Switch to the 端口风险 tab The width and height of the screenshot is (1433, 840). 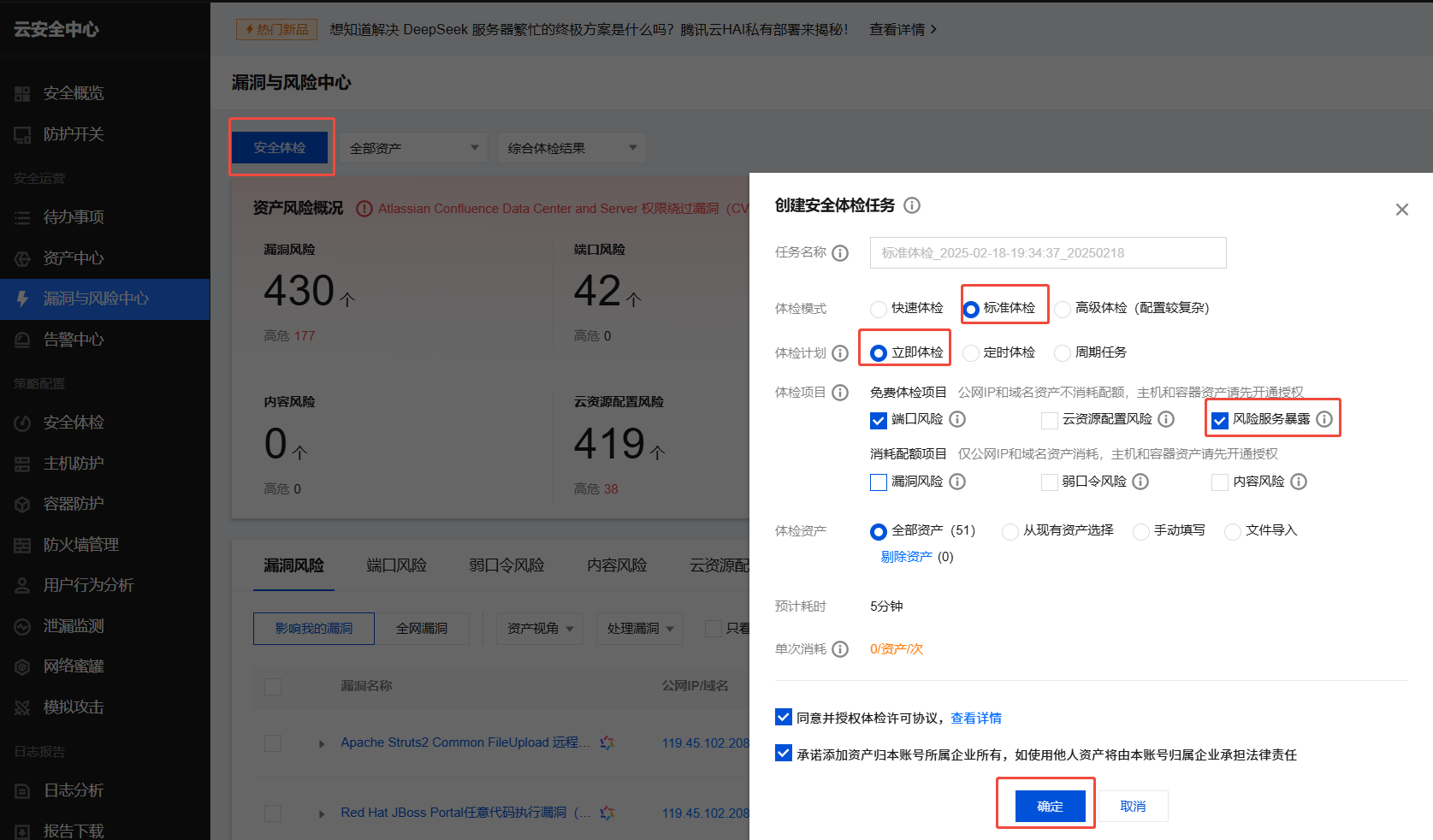pyautogui.click(x=396, y=565)
